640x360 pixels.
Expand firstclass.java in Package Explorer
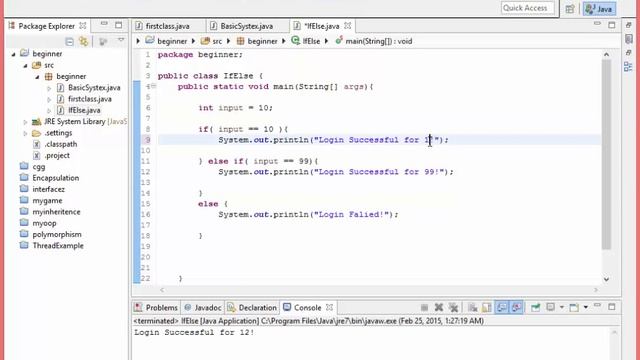coord(49,99)
